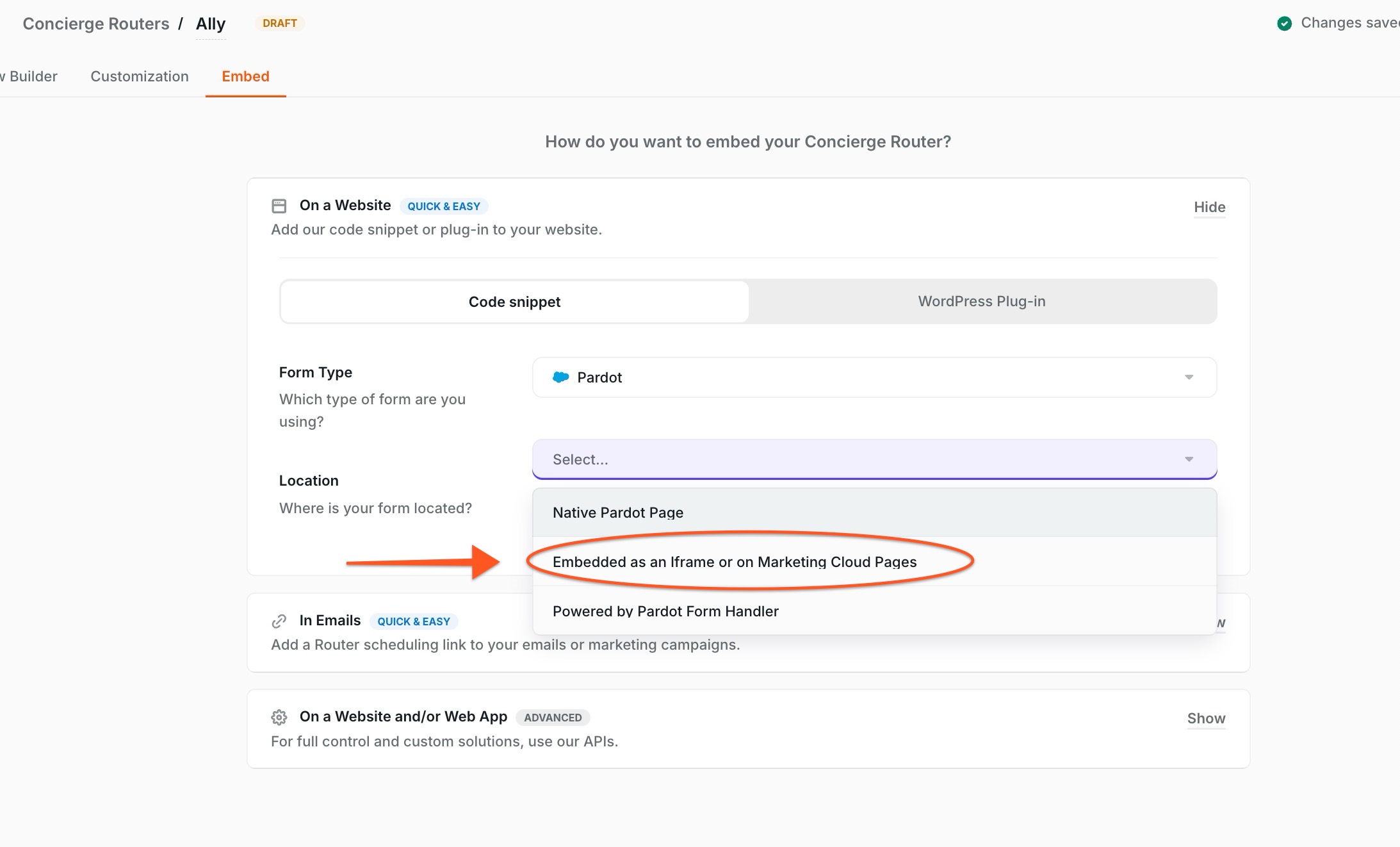The height and width of the screenshot is (847, 1400).
Task: Click the QUICK & EASY badge on On a Website
Action: point(444,206)
